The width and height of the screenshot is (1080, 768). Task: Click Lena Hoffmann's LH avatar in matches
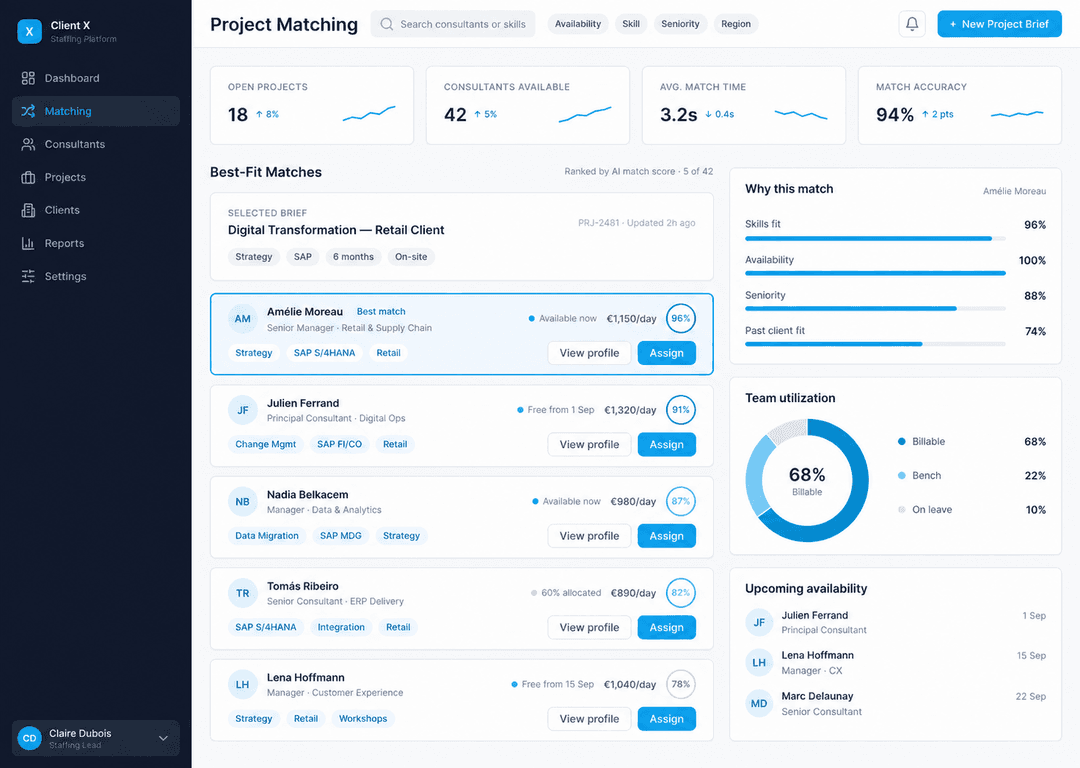pos(242,685)
